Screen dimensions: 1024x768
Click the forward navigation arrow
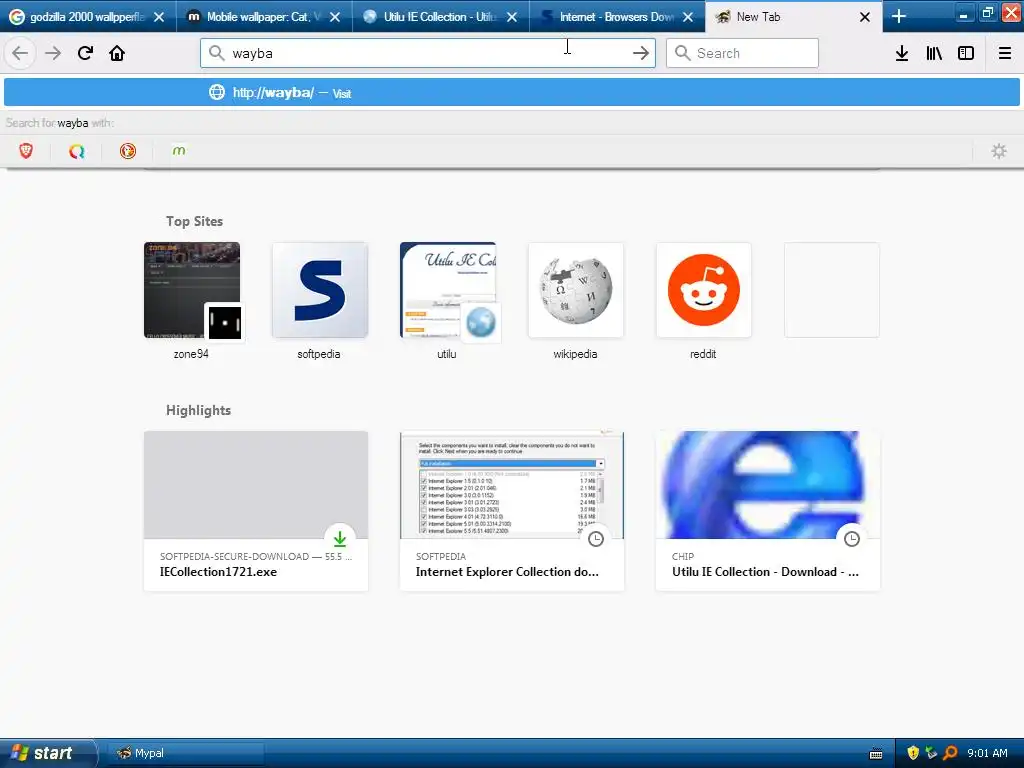[x=53, y=53]
